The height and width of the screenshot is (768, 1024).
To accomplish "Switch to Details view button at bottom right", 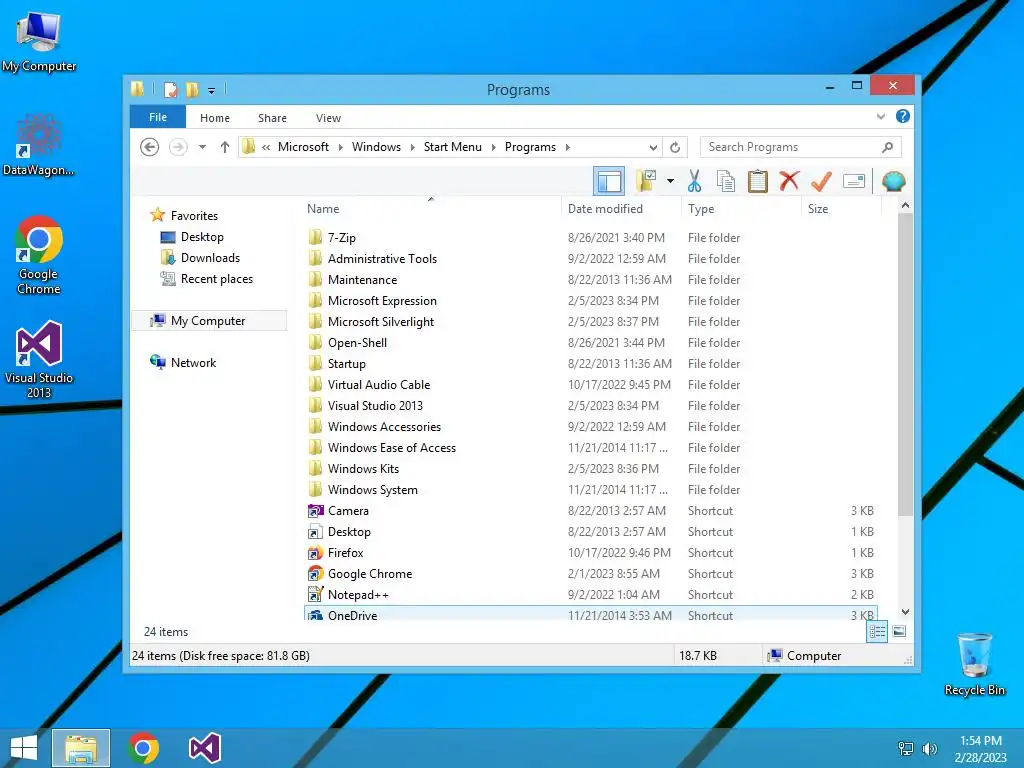I will [877, 632].
